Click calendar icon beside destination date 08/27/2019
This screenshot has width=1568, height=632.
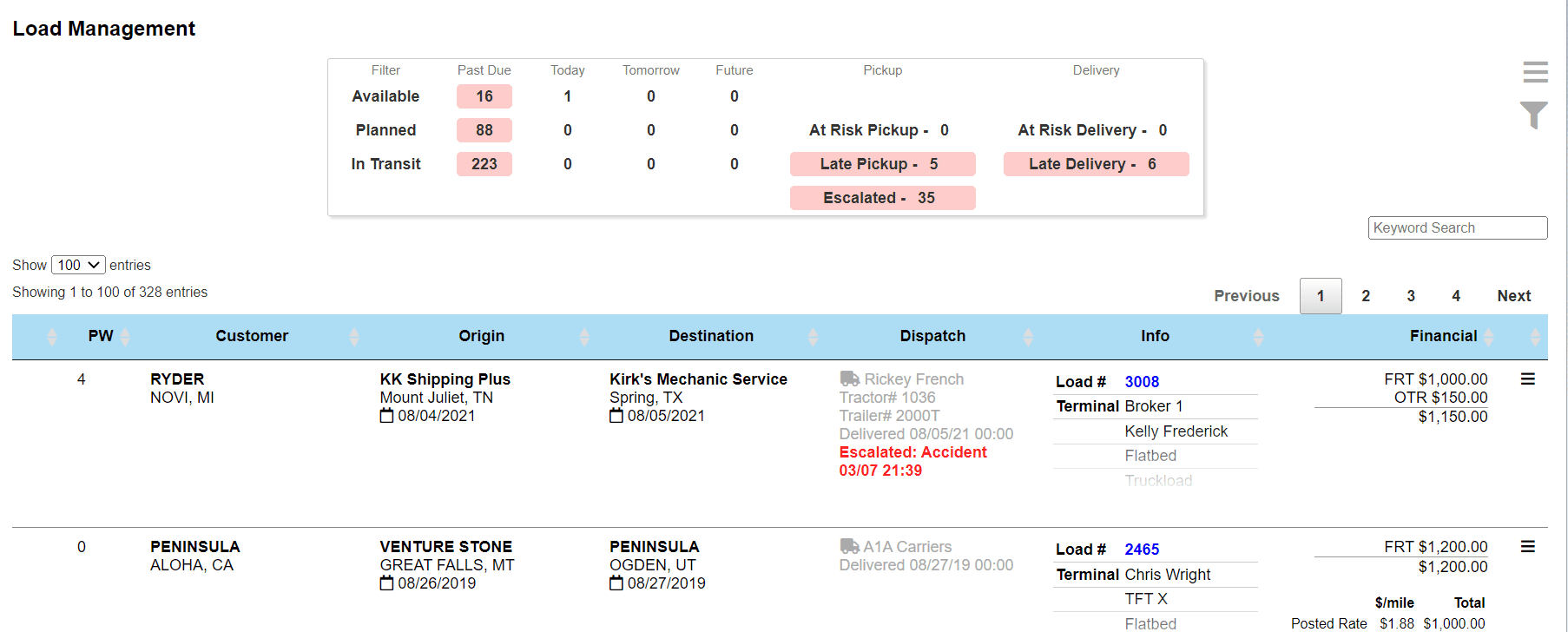click(616, 583)
